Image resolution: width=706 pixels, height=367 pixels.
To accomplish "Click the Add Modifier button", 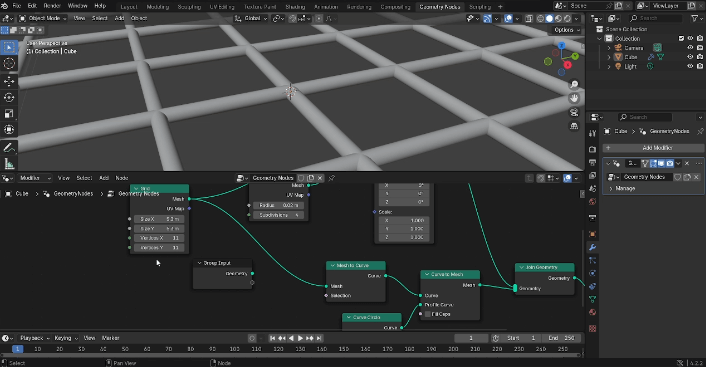I will click(653, 148).
